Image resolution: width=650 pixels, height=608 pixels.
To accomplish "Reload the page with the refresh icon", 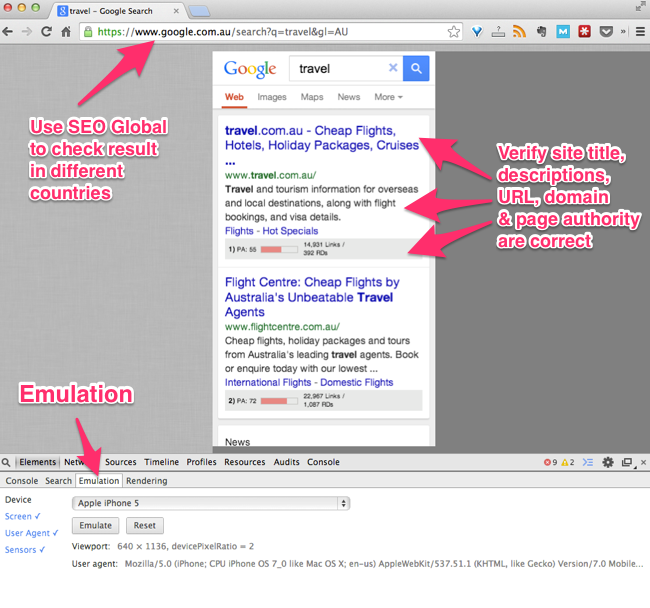I will (46, 31).
